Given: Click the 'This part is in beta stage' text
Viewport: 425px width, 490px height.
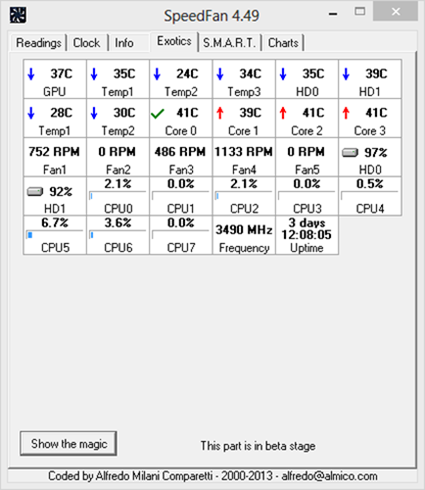Looking at the screenshot, I should (x=258, y=446).
